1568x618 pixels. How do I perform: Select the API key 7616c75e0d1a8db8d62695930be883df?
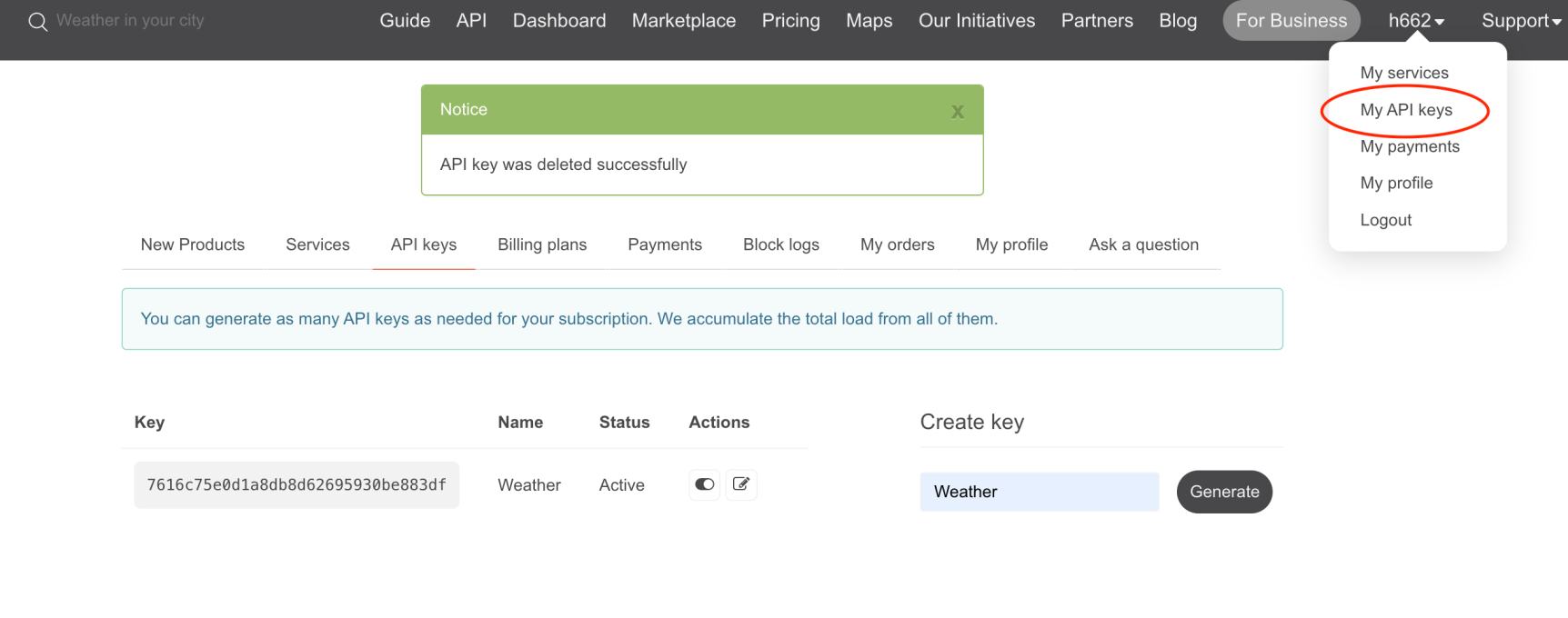click(x=297, y=485)
